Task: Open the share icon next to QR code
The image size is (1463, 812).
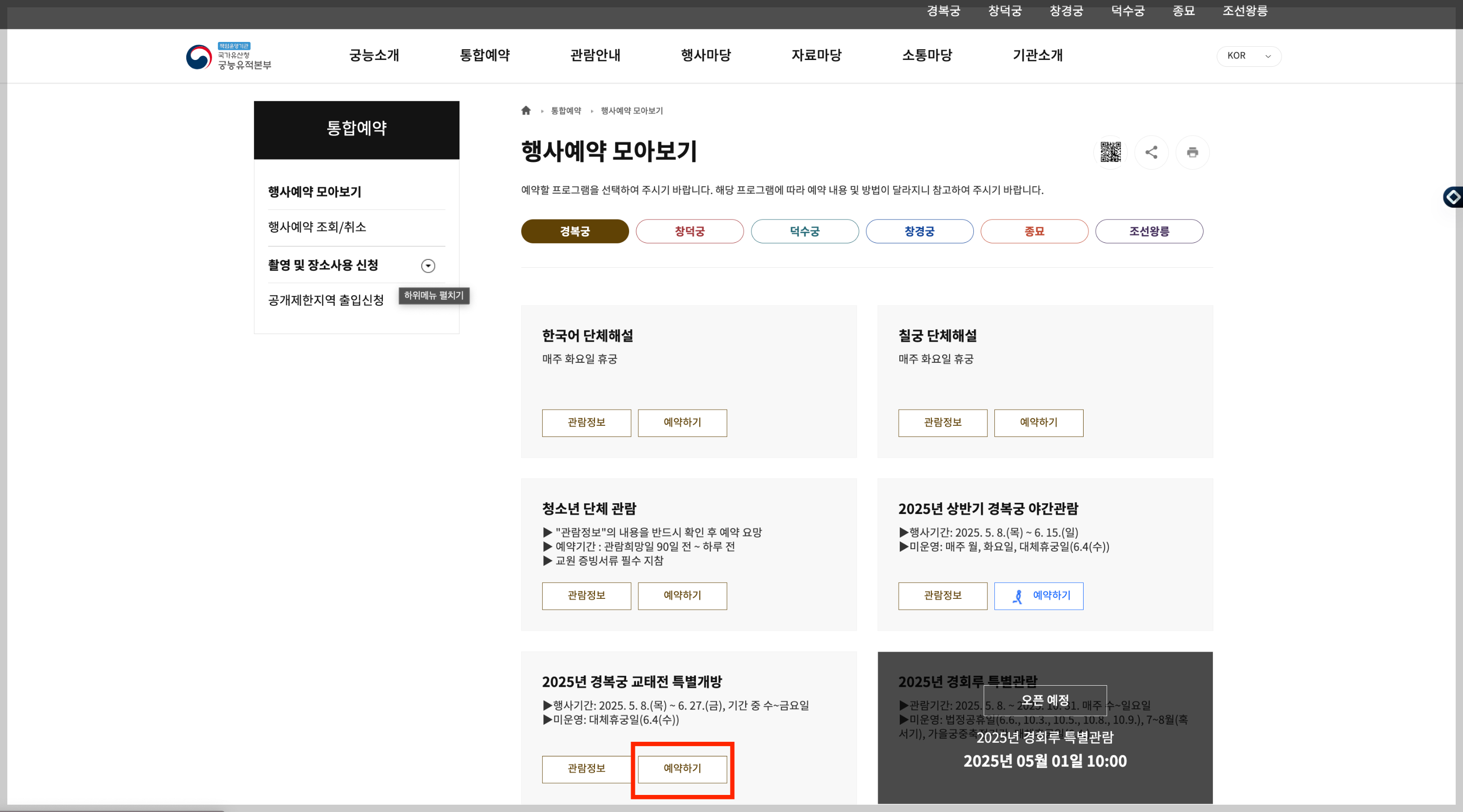Action: click(x=1152, y=152)
